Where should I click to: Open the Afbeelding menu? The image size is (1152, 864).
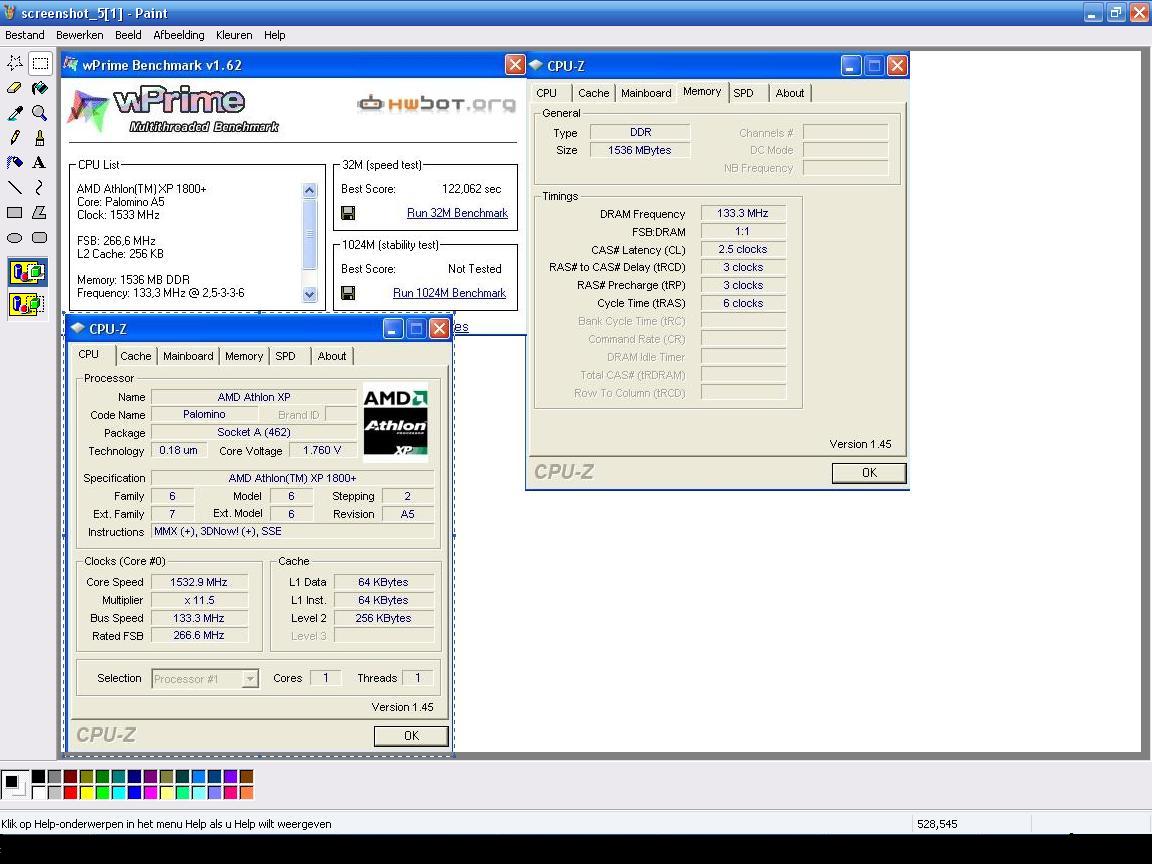click(179, 35)
